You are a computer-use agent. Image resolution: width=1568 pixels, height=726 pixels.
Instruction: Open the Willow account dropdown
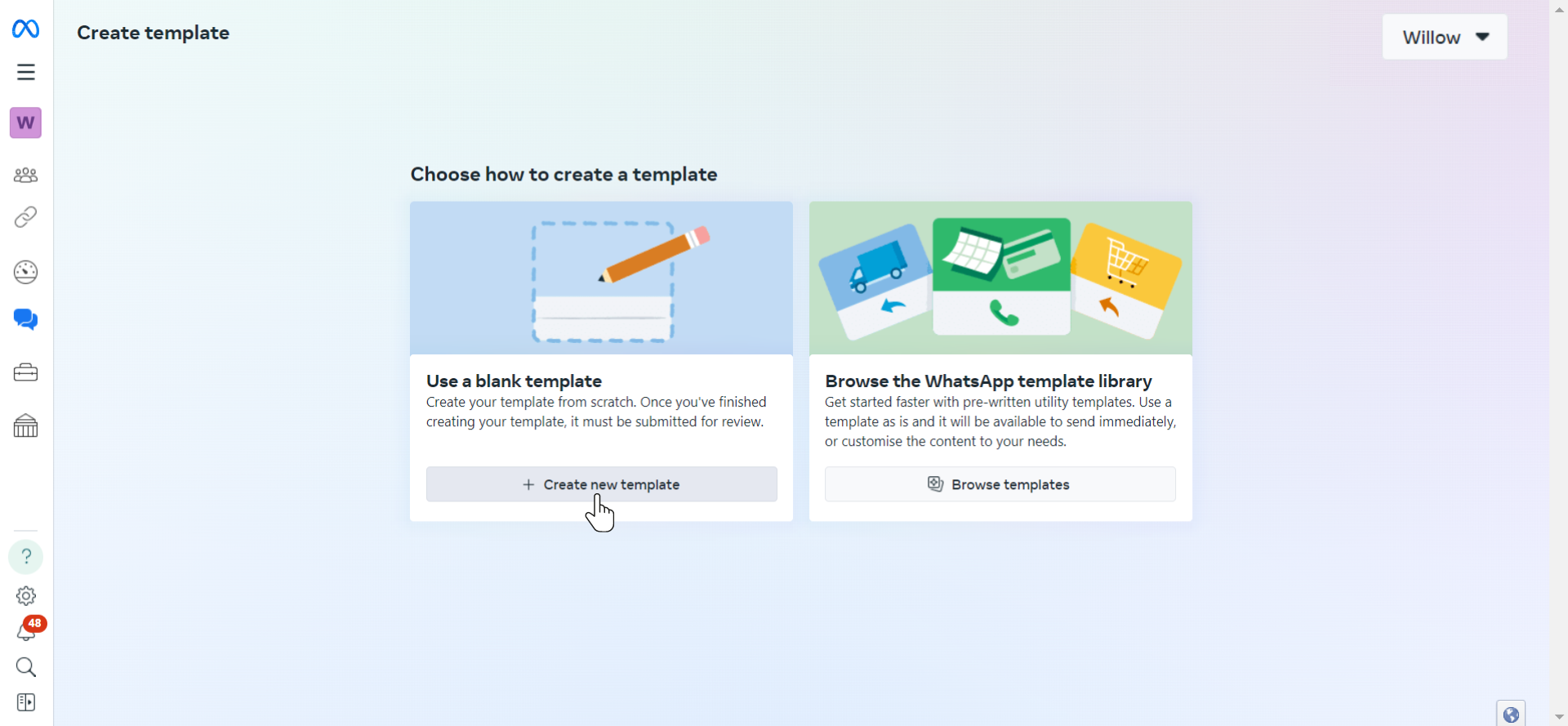[1445, 37]
